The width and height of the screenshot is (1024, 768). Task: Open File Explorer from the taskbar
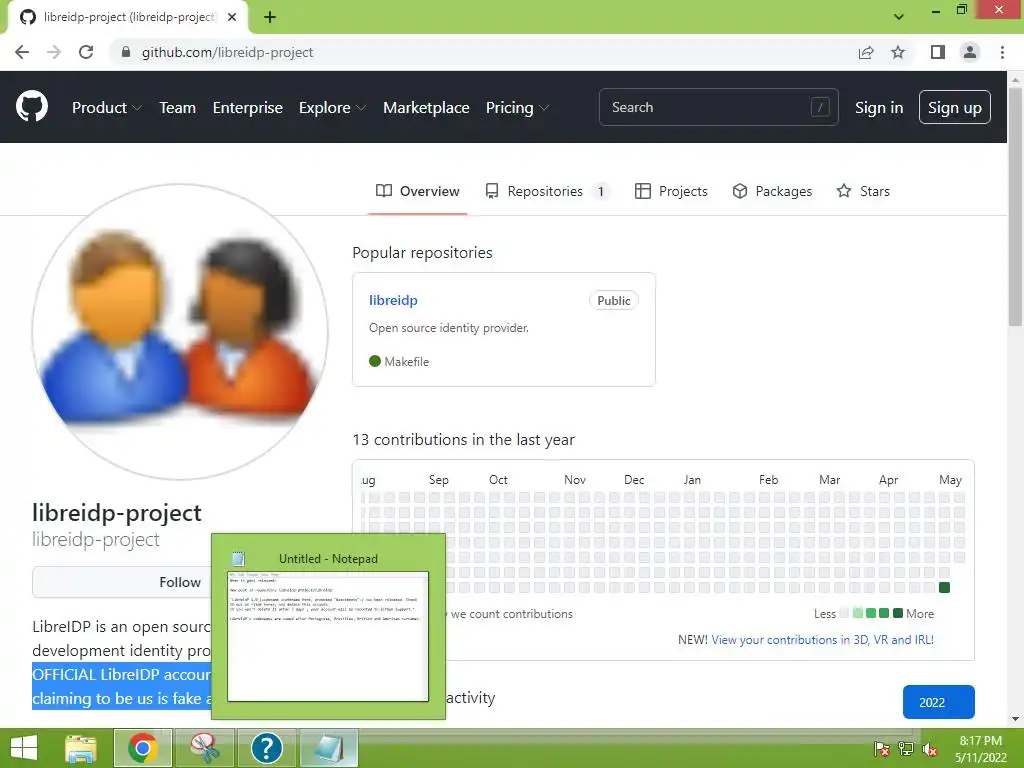tap(81, 748)
